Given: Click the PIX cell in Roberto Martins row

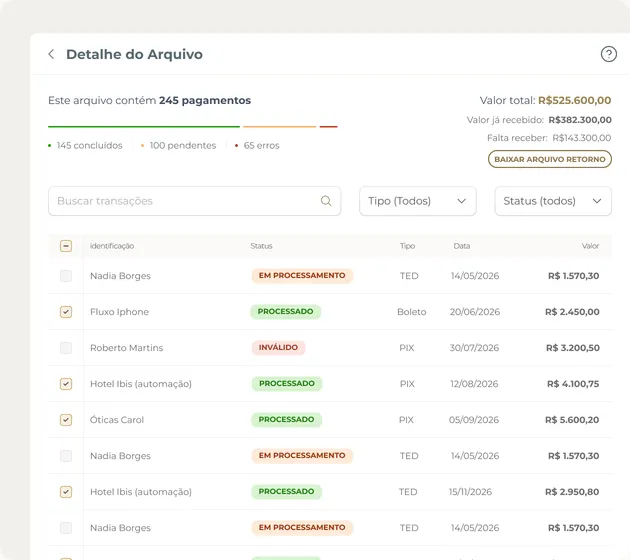Looking at the screenshot, I should (407, 348).
